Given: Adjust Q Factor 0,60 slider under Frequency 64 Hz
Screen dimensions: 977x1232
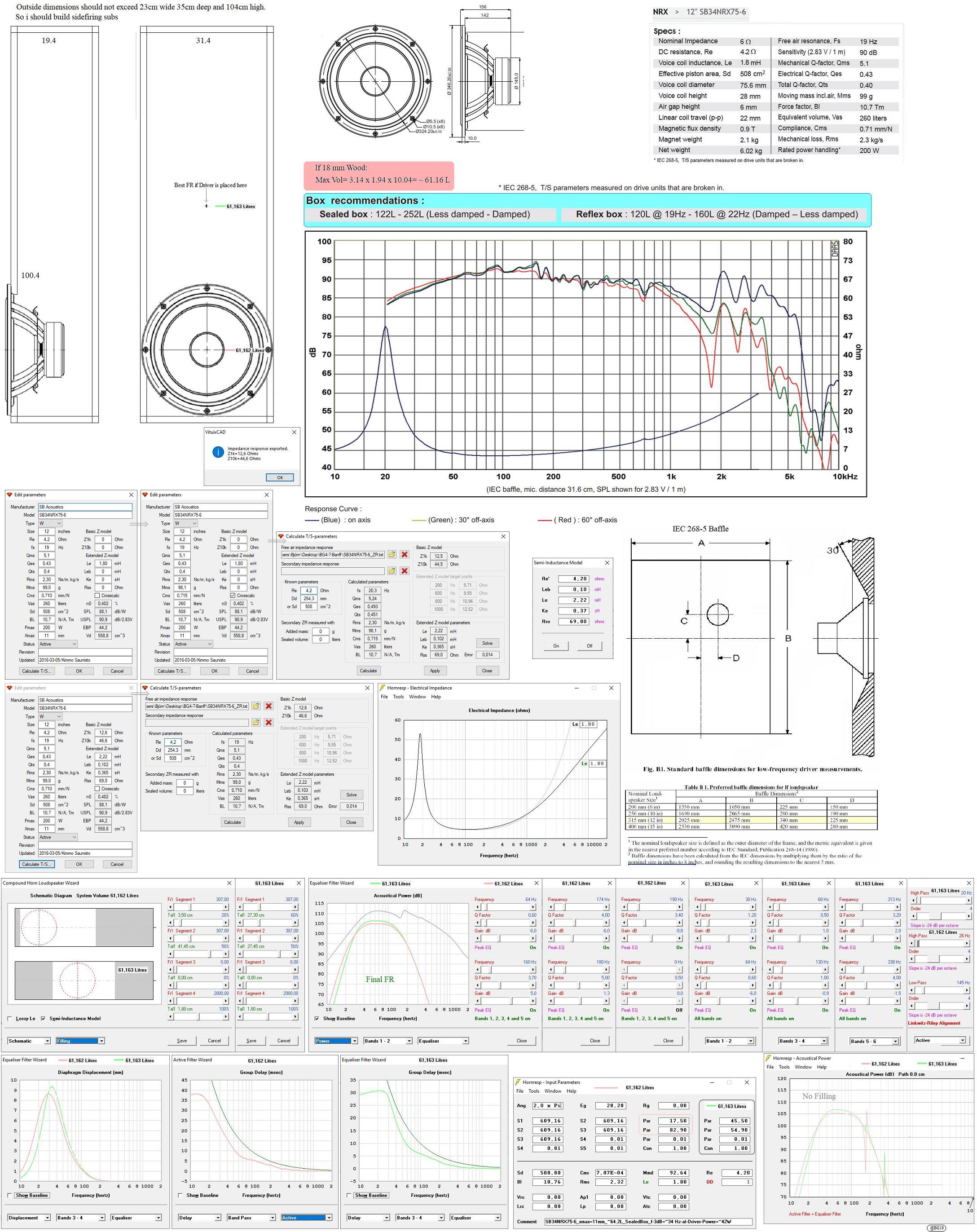Looking at the screenshot, I should point(506,923).
